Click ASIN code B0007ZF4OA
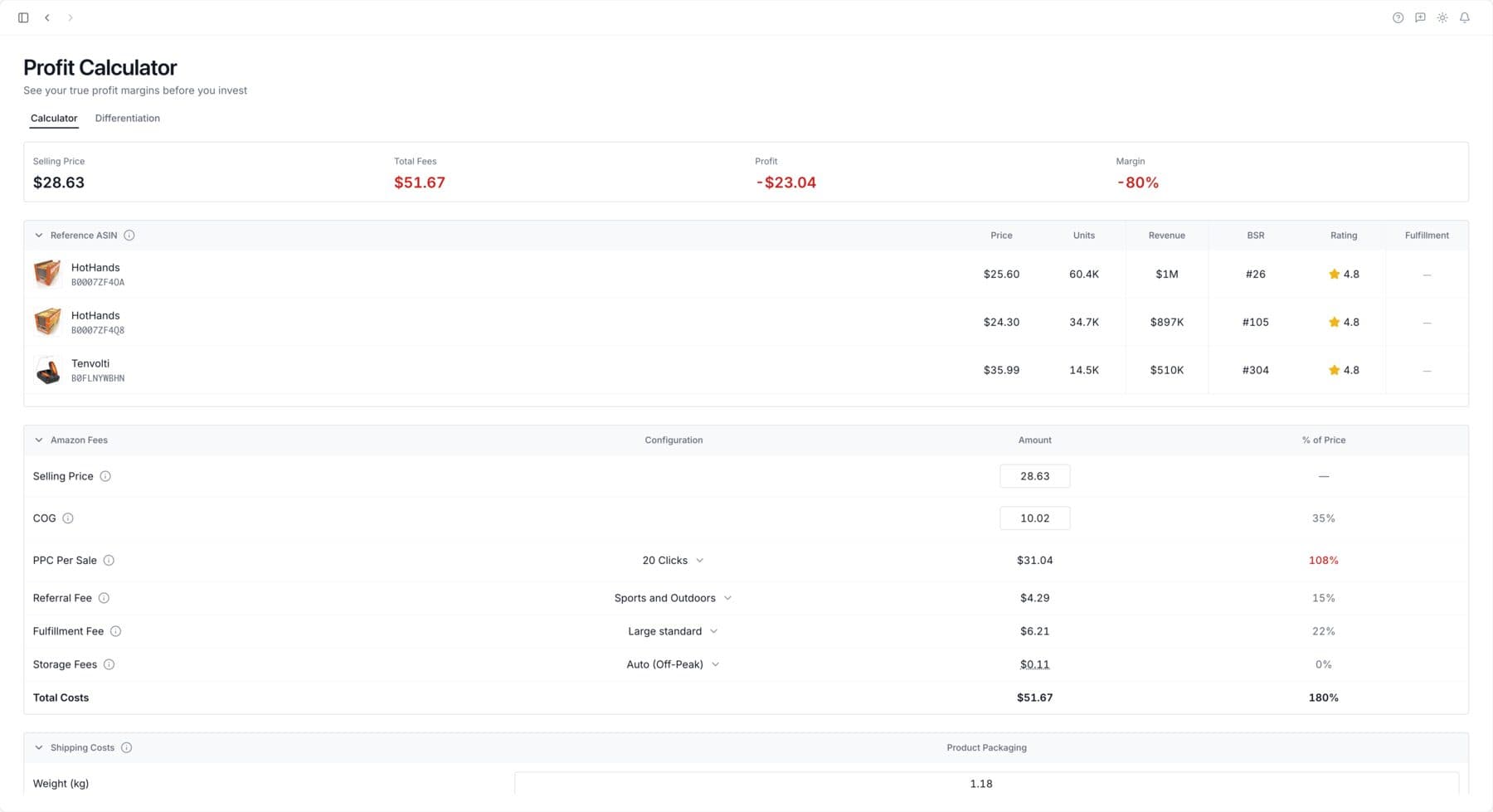This screenshot has width=1493, height=812. (x=98, y=283)
